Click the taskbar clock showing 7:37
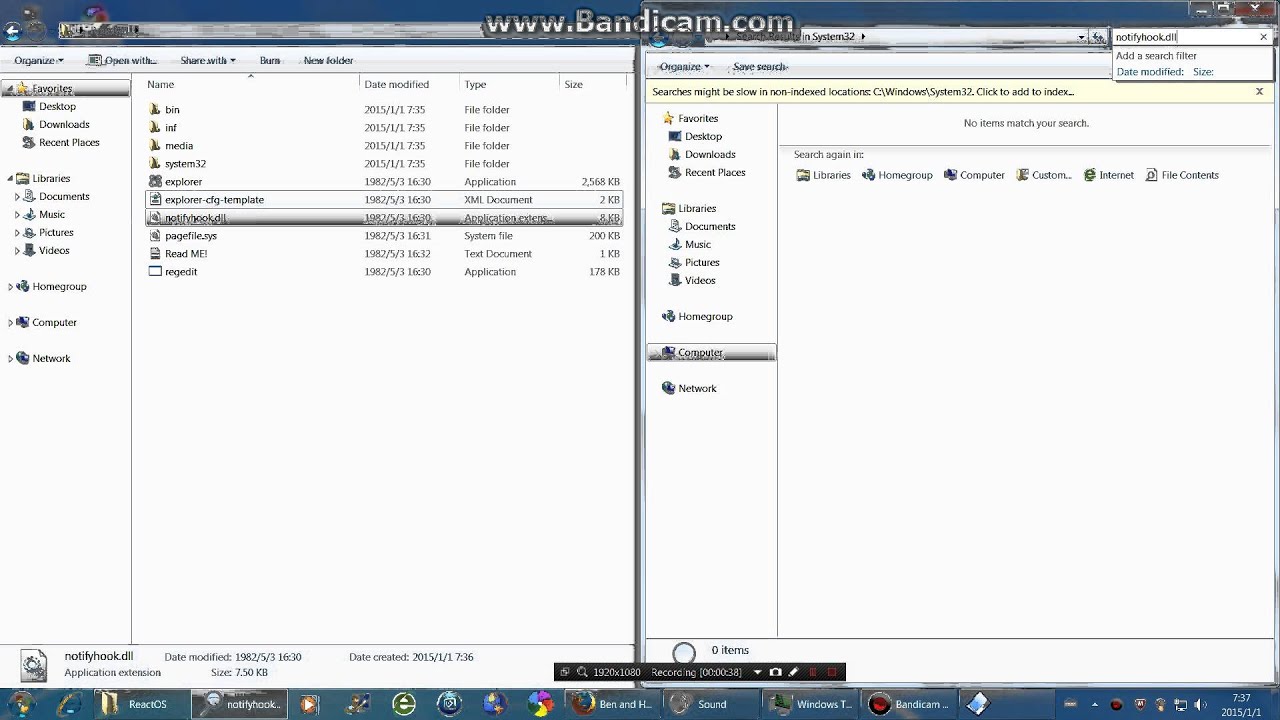 point(1241,705)
